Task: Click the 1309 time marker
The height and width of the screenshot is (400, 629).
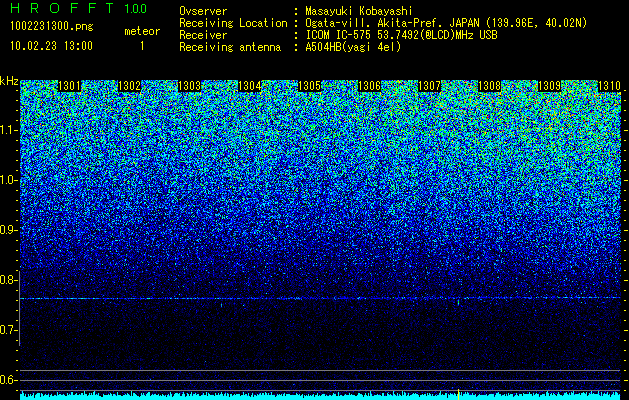Action: pos(549,86)
